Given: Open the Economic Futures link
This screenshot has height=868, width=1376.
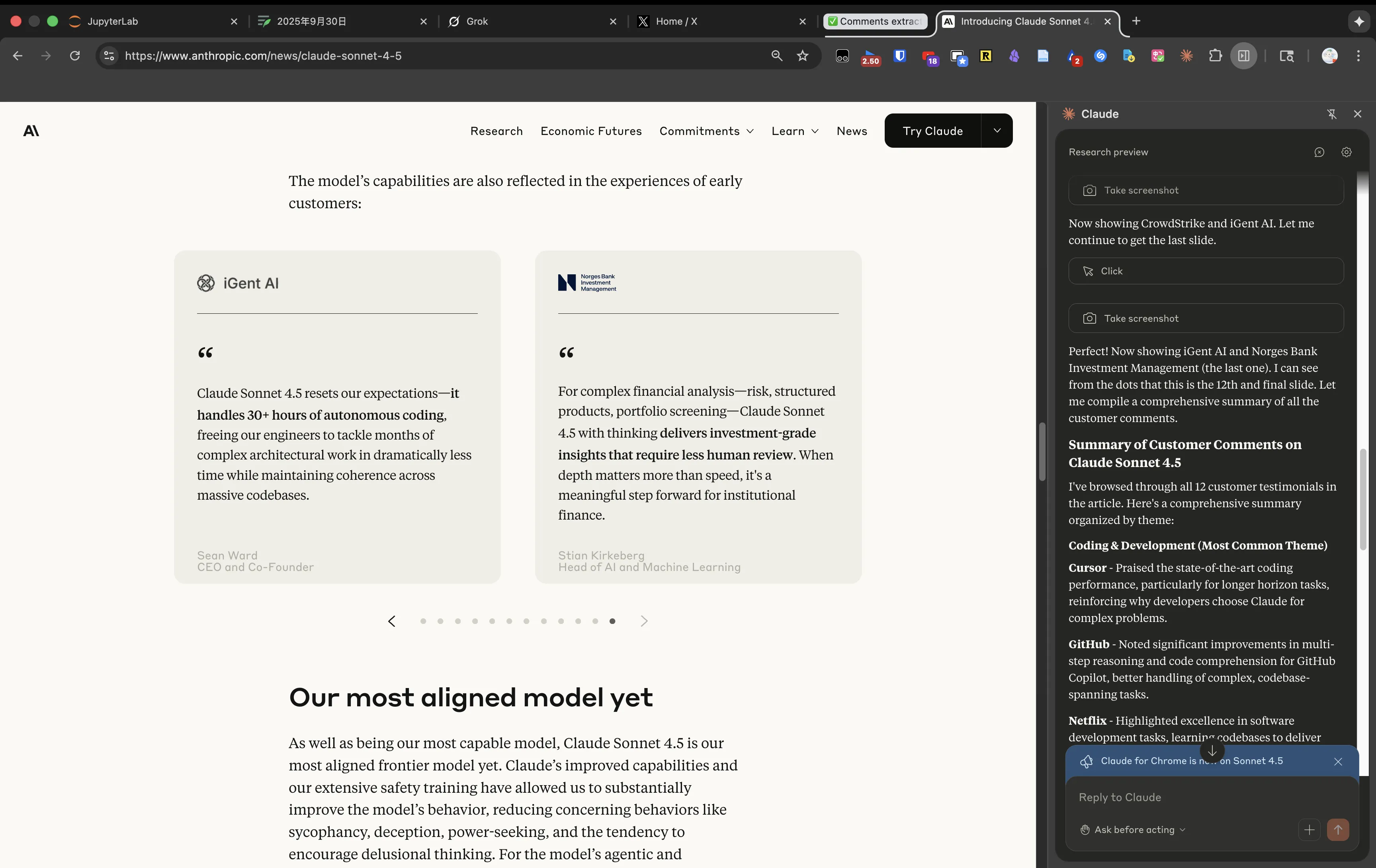Looking at the screenshot, I should [x=591, y=131].
